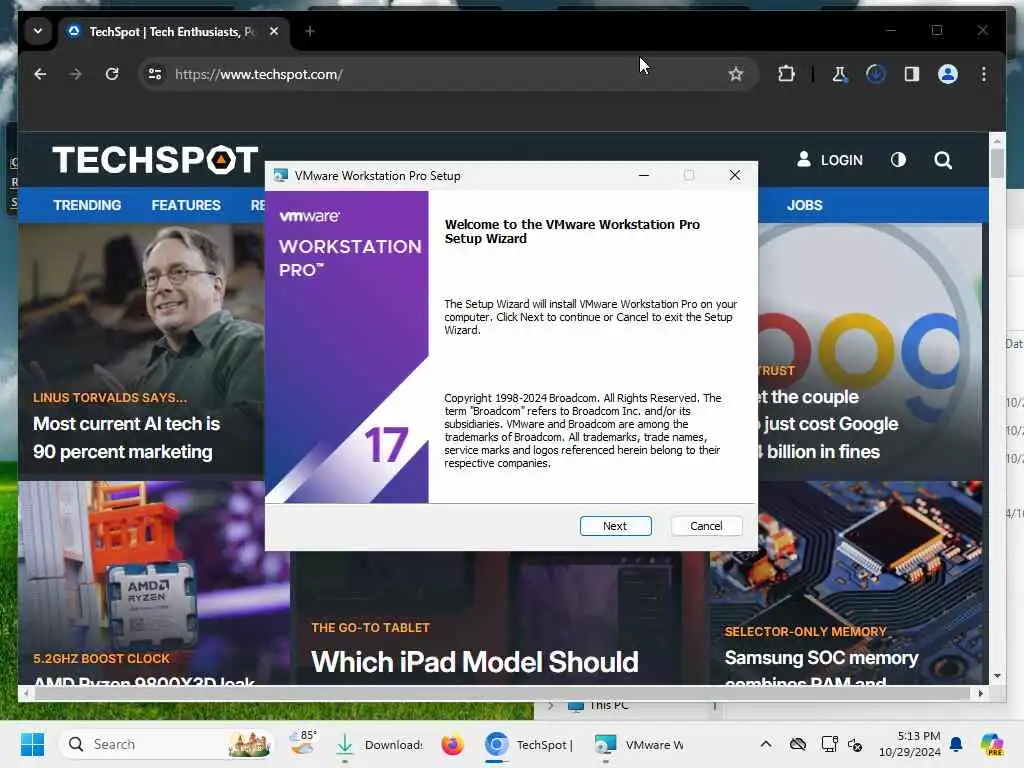
Task: Toggle the browser side panel
Action: pyautogui.click(x=912, y=74)
